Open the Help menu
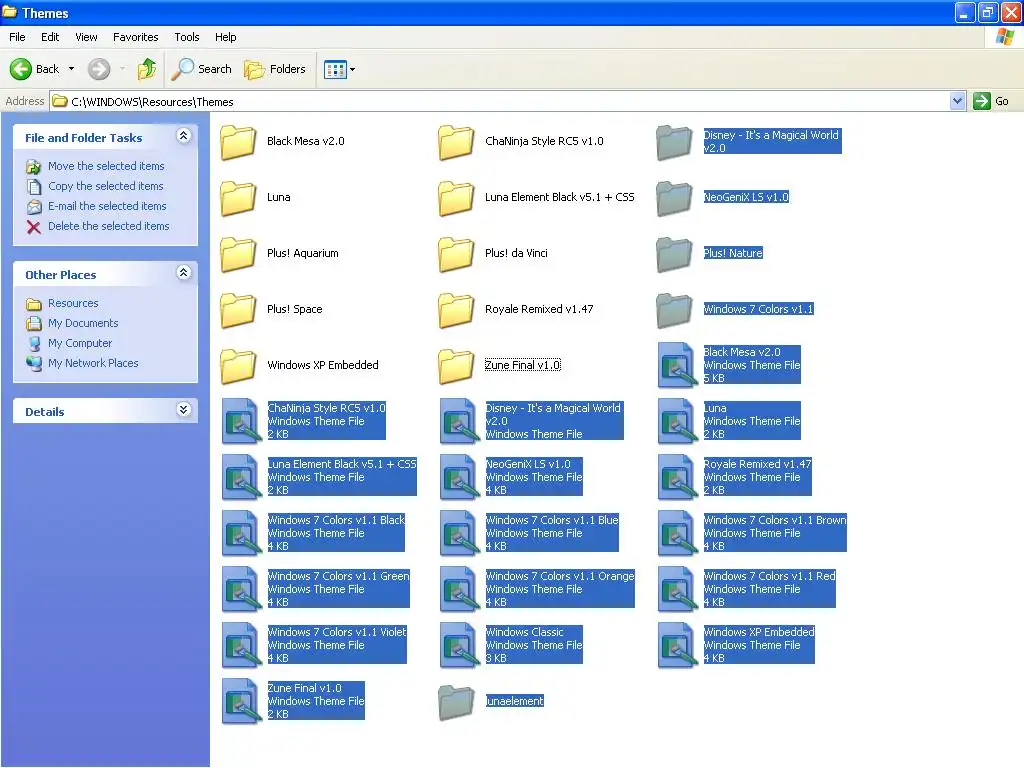The width and height of the screenshot is (1024, 768). [x=226, y=37]
